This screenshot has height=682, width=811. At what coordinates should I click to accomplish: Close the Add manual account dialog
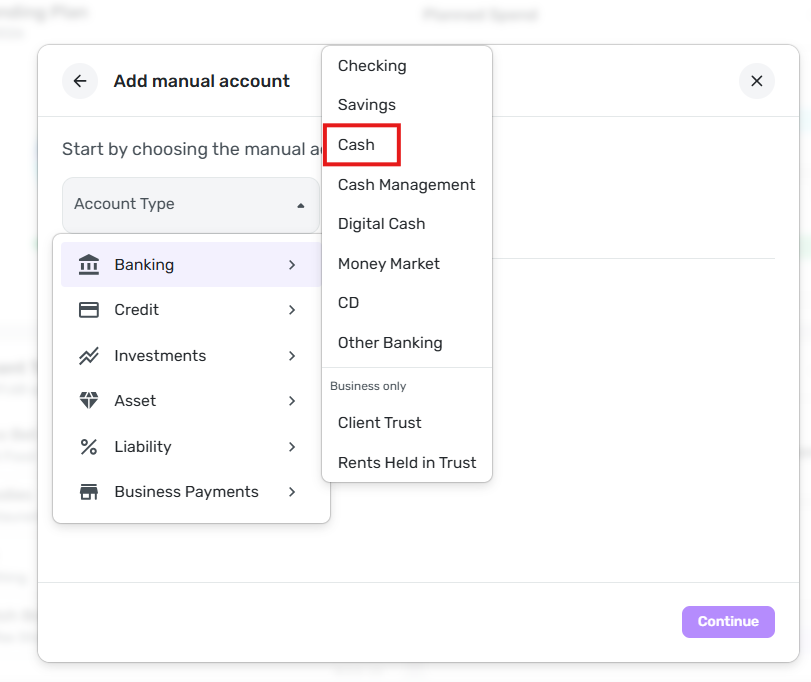756,81
